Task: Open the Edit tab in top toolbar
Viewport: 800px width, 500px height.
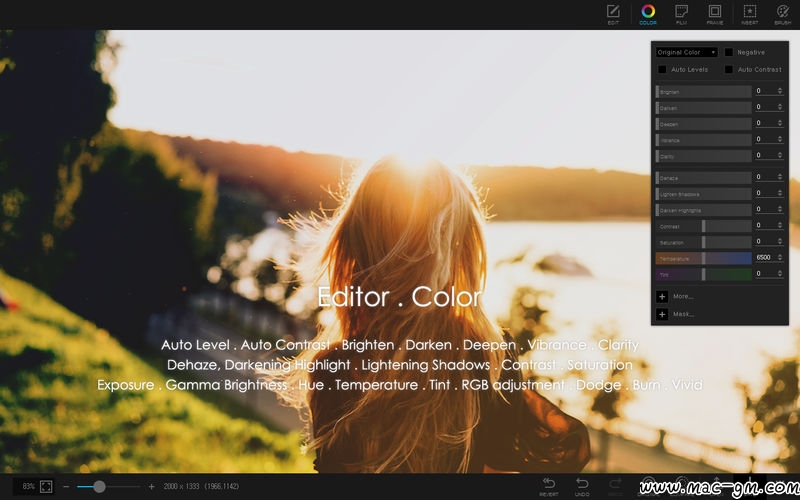Action: [613, 14]
